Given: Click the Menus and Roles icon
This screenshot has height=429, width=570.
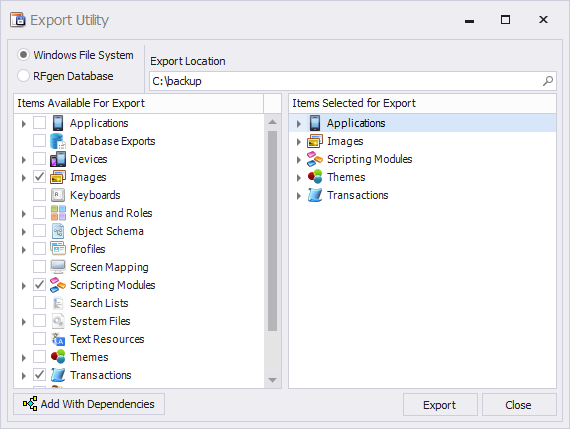Looking at the screenshot, I should [x=58, y=213].
